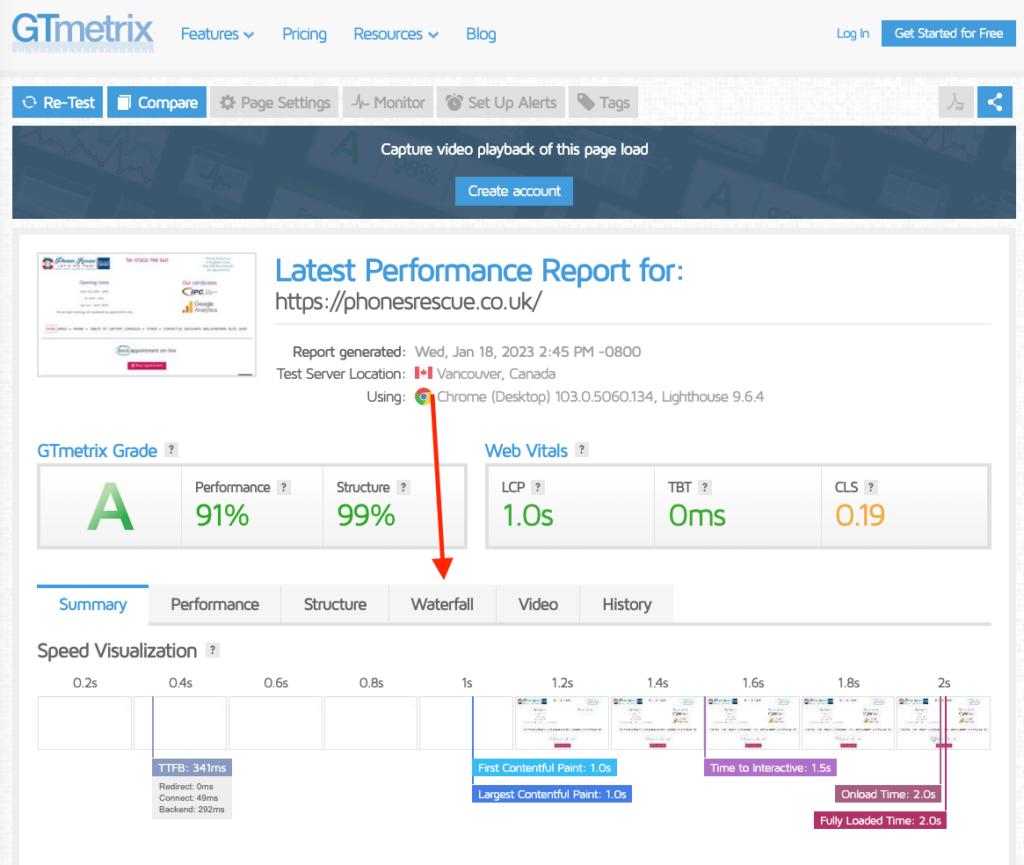Click the report generated date text
Image resolution: width=1024 pixels, height=865 pixels.
[528, 352]
